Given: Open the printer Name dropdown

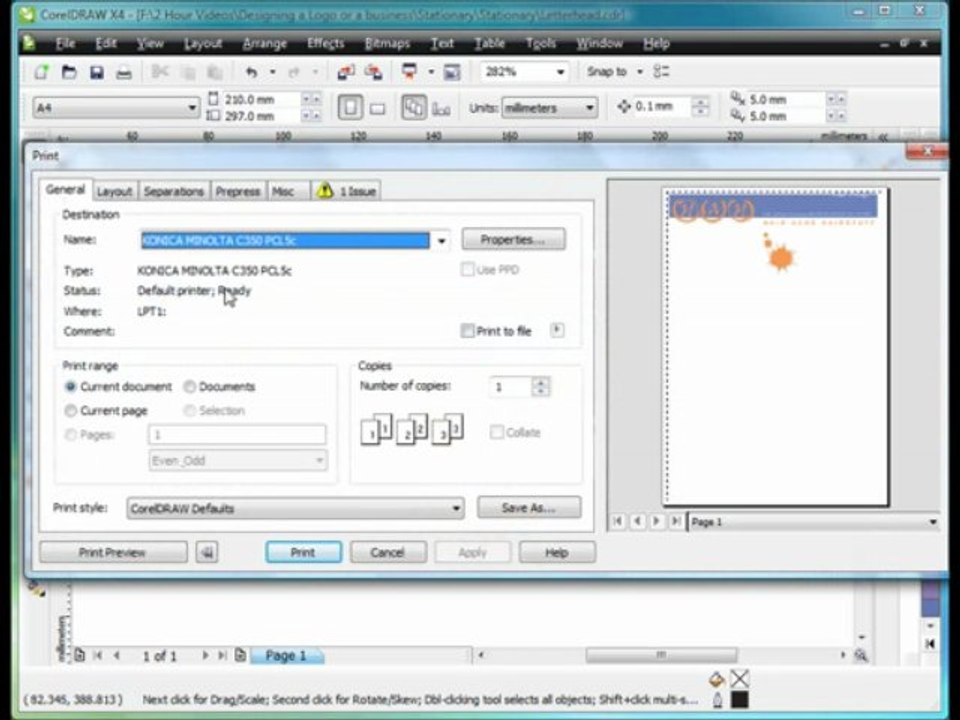Looking at the screenshot, I should (x=441, y=241).
